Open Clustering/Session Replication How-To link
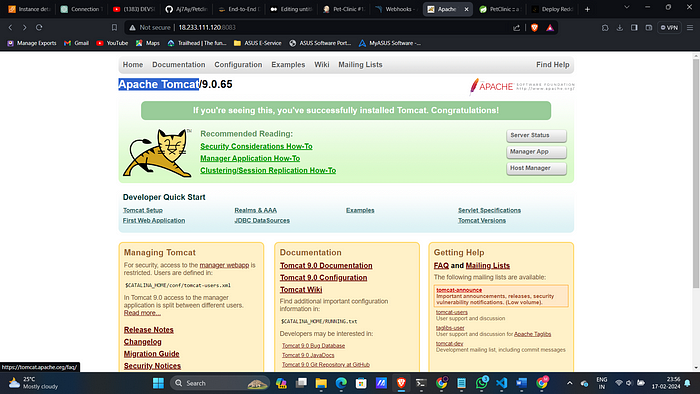Screen dimensions: 700x394 tap(268, 170)
